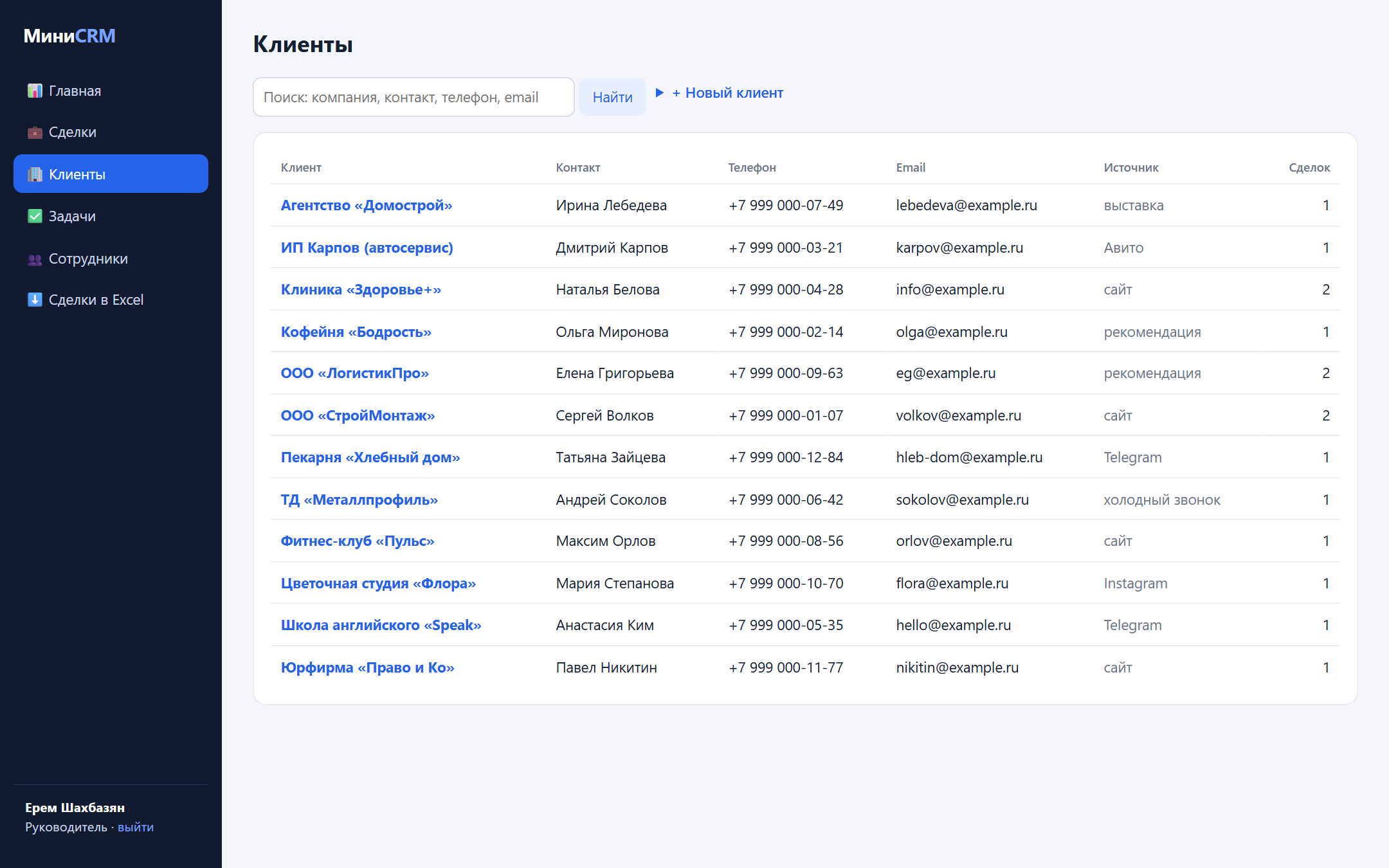This screenshot has width=1389, height=868.
Task: Select Пекарня «Хлебный дом» client link
Action: click(x=370, y=457)
